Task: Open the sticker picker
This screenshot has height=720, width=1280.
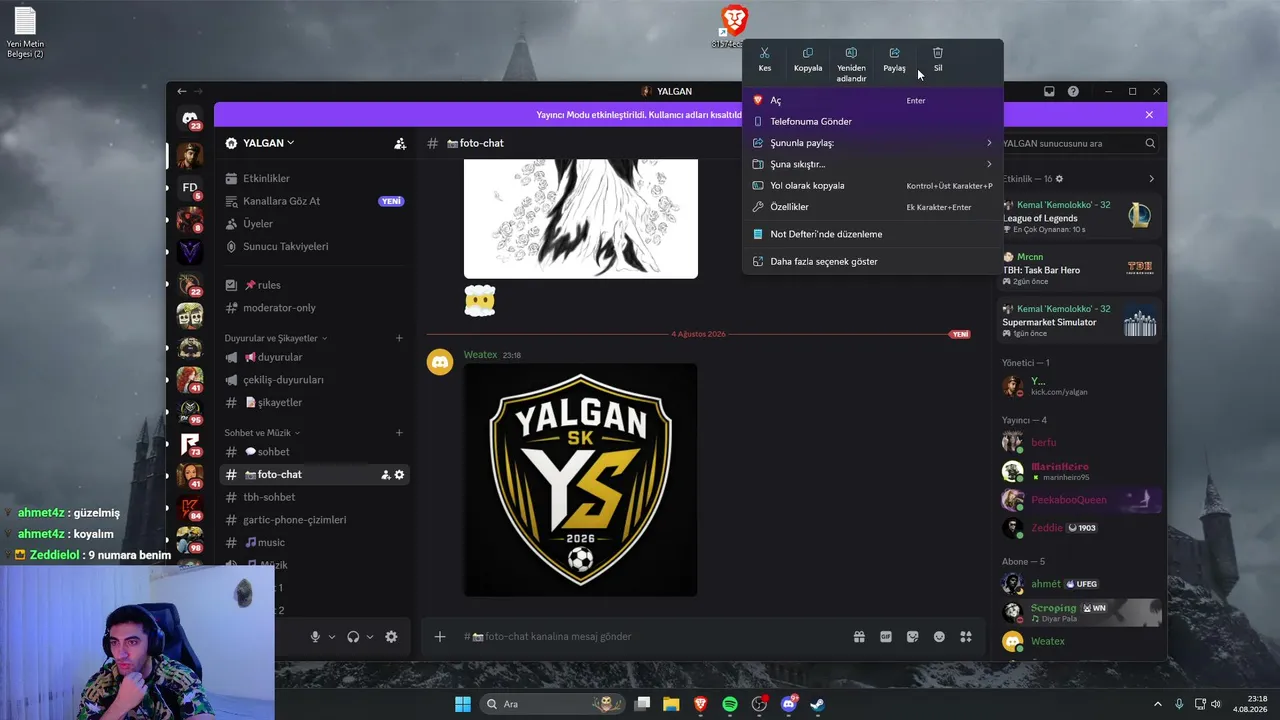Action: point(912,637)
